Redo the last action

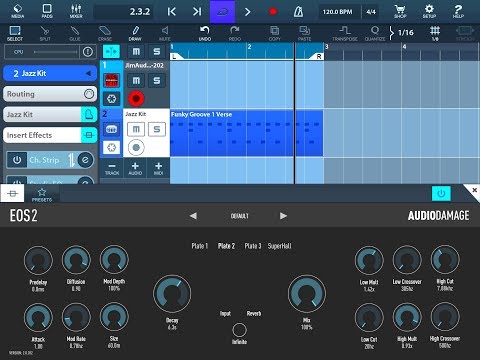[x=235, y=33]
